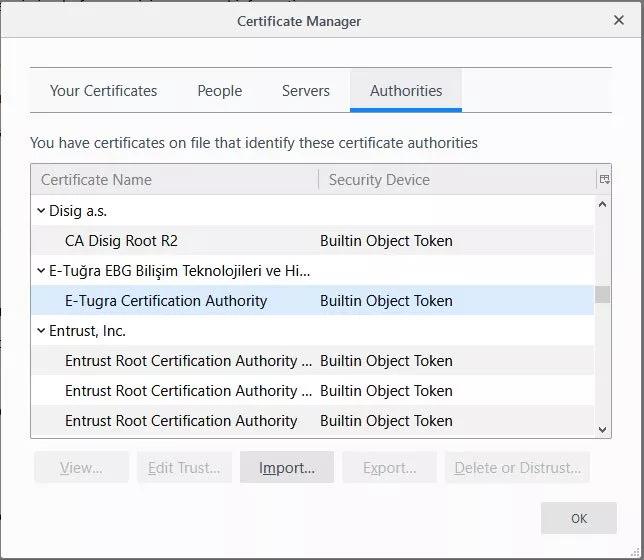Open the column picker icon in table header

pos(603,180)
